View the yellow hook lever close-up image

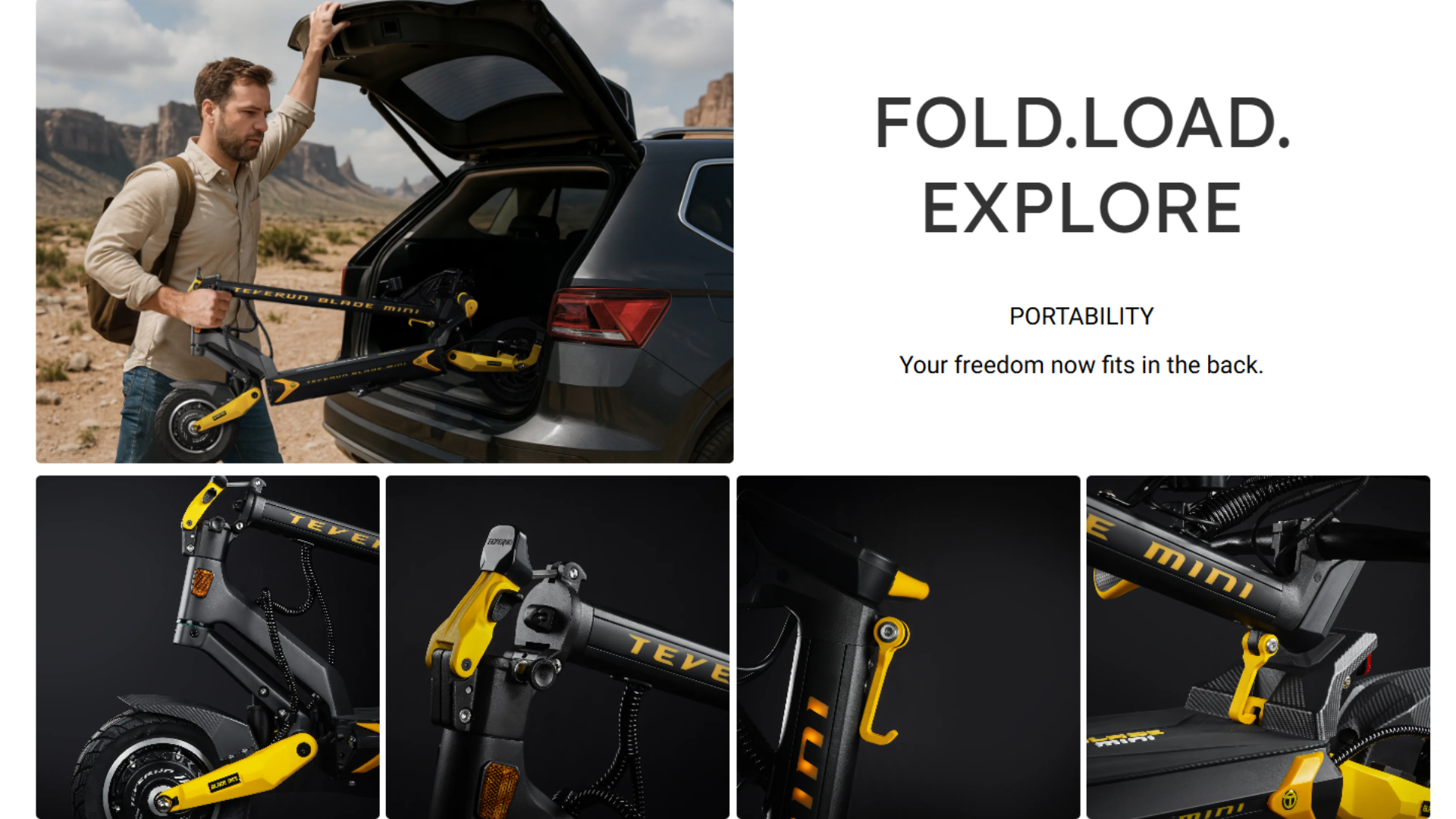pyautogui.click(x=908, y=647)
